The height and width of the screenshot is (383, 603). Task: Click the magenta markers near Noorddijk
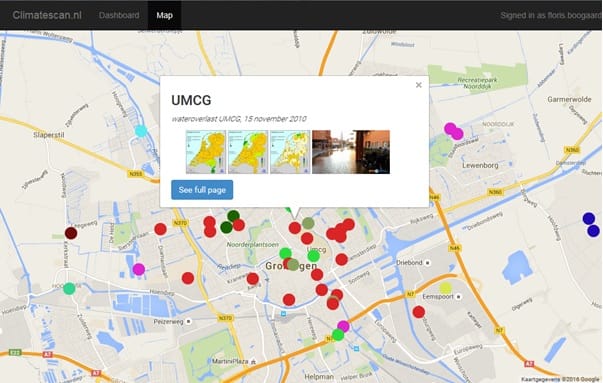(453, 131)
